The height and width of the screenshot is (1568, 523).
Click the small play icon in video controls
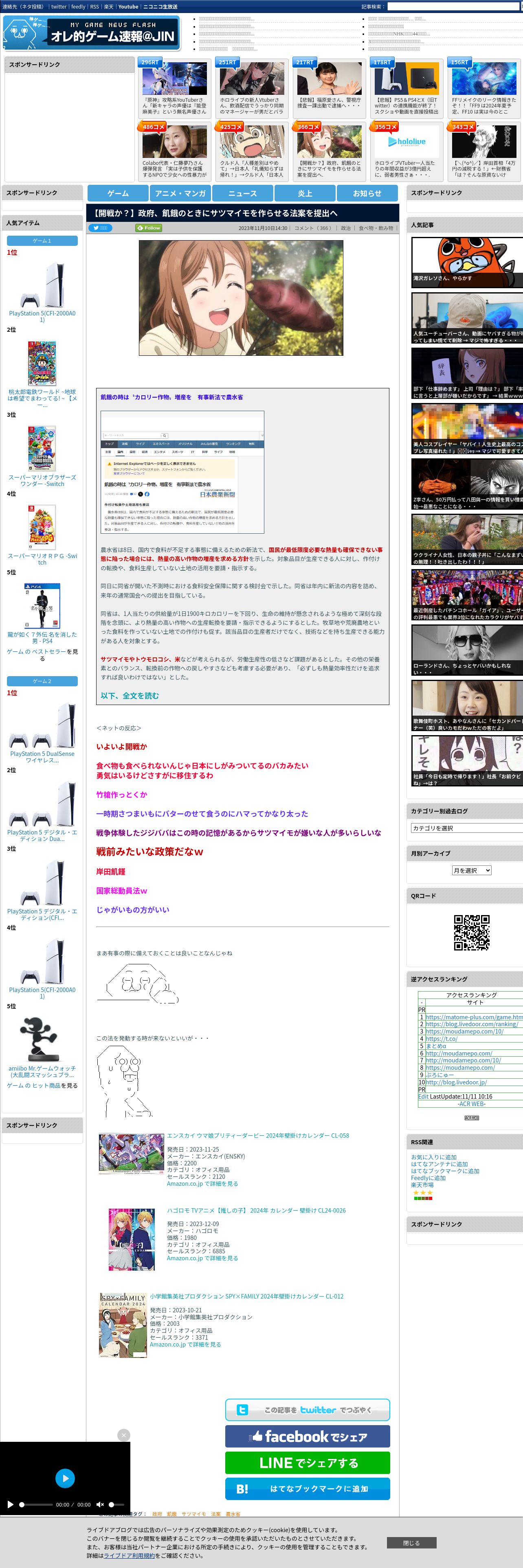pyautogui.click(x=10, y=1504)
